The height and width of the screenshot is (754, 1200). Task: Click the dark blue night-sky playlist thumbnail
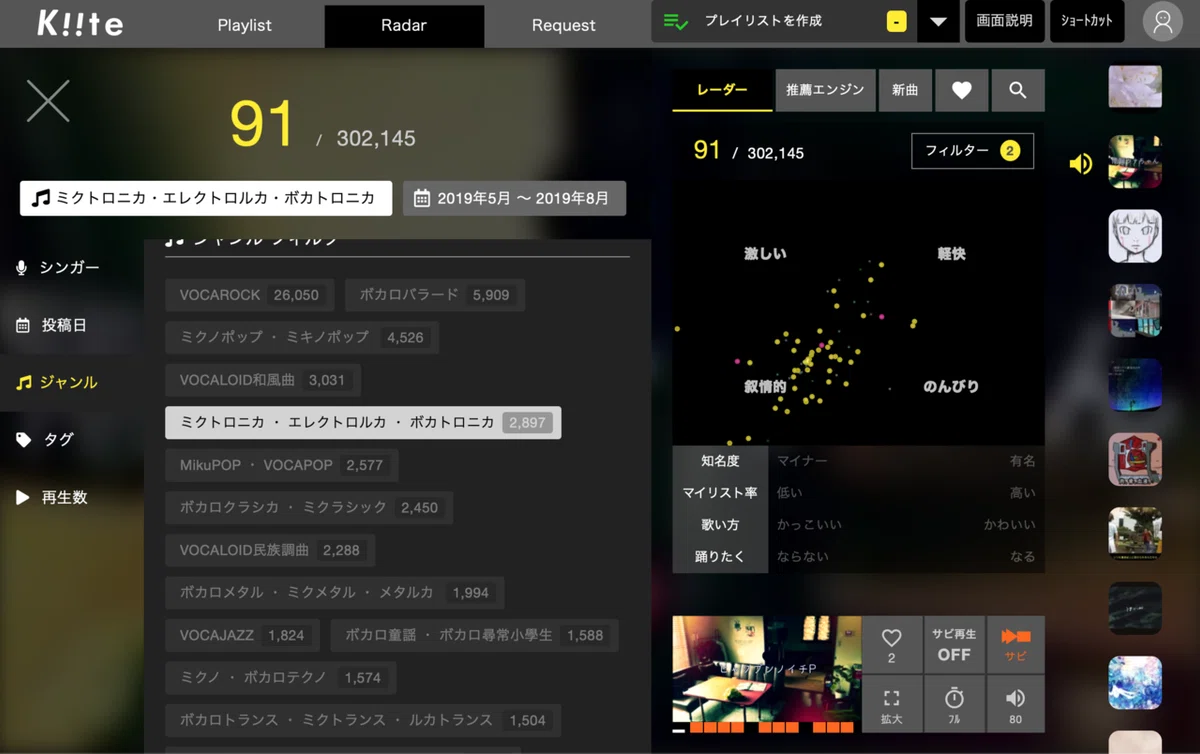click(x=1135, y=385)
